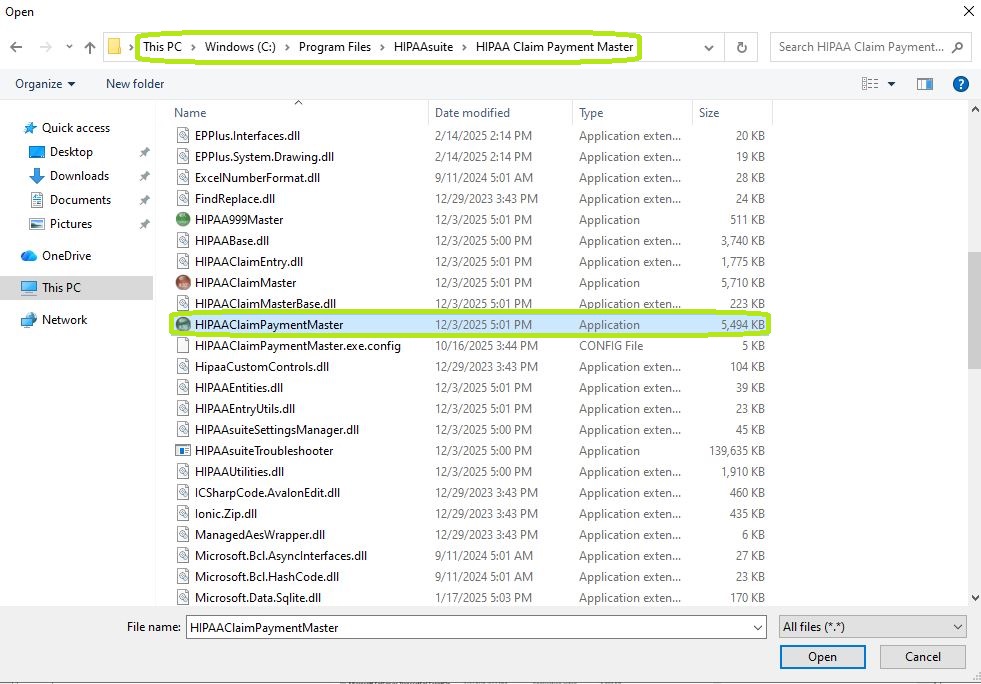Viewport: 981px width, 684px height.
Task: Click the EPPlus.Interfaces.dll file icon
Action: 183,136
